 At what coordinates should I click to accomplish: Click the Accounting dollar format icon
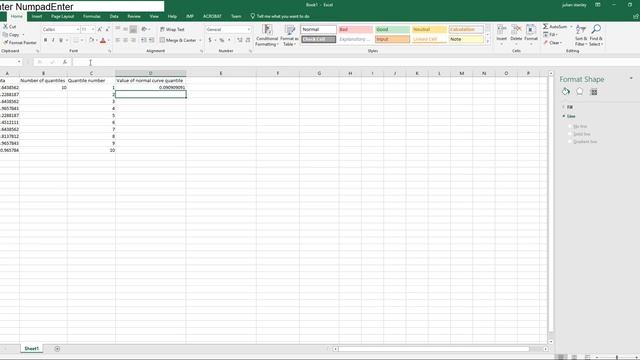coord(210,40)
